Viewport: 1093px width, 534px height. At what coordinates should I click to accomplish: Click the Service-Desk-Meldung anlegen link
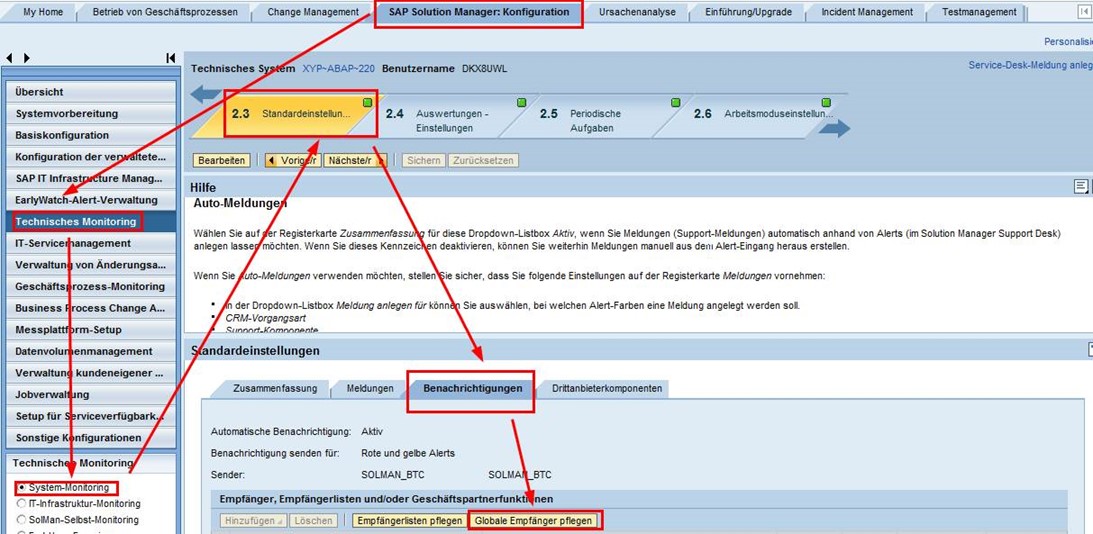pos(1030,65)
